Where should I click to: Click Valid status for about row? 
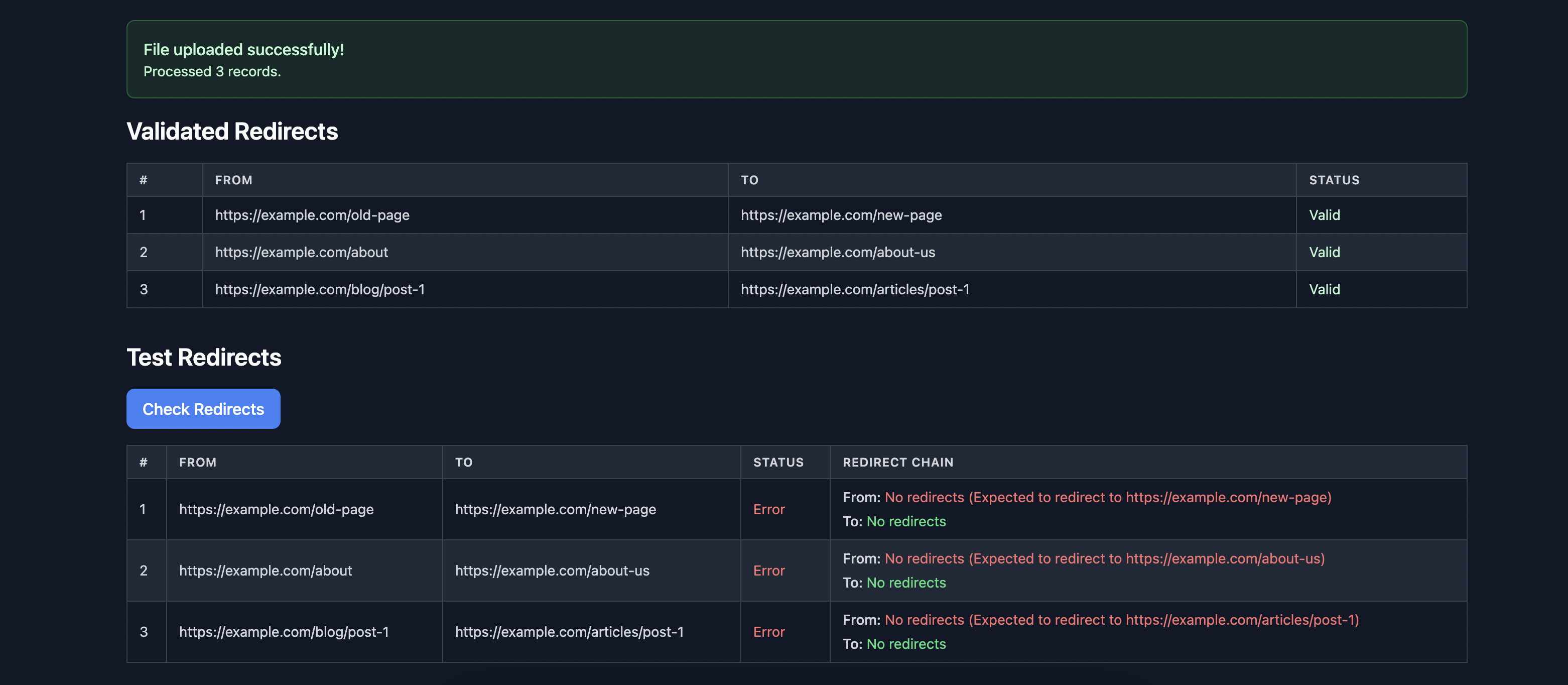click(1324, 252)
